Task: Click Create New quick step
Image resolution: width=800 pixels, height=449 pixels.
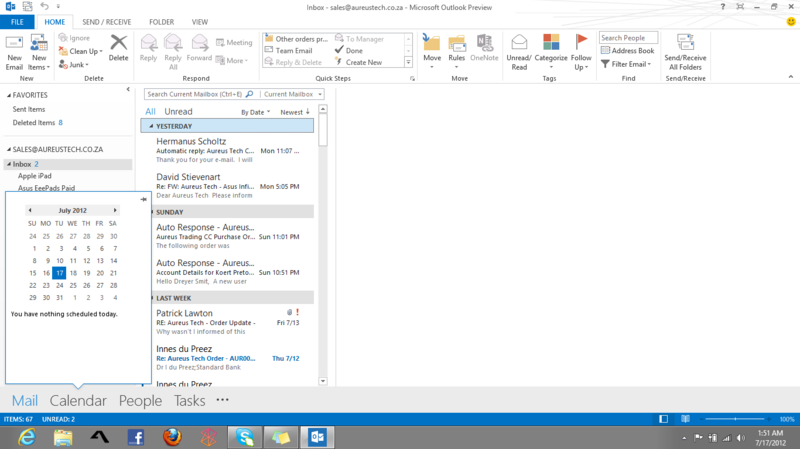Action: pyautogui.click(x=359, y=62)
